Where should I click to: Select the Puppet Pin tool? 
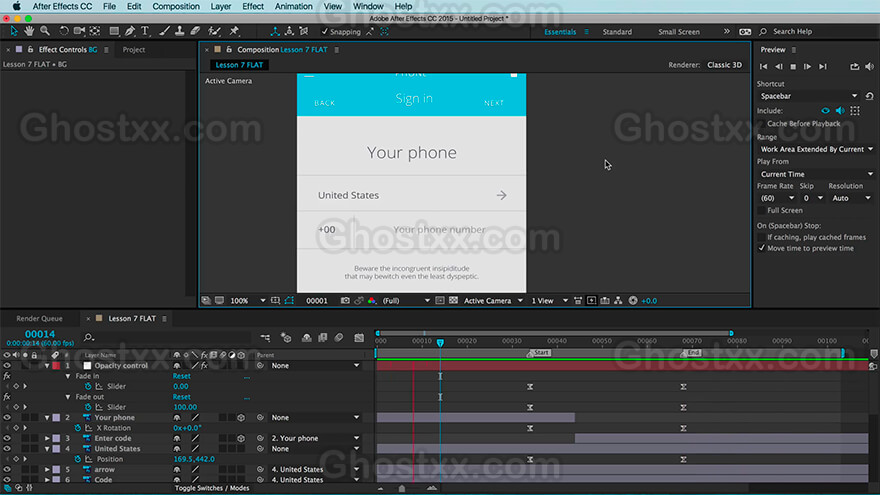pyautogui.click(x=234, y=31)
